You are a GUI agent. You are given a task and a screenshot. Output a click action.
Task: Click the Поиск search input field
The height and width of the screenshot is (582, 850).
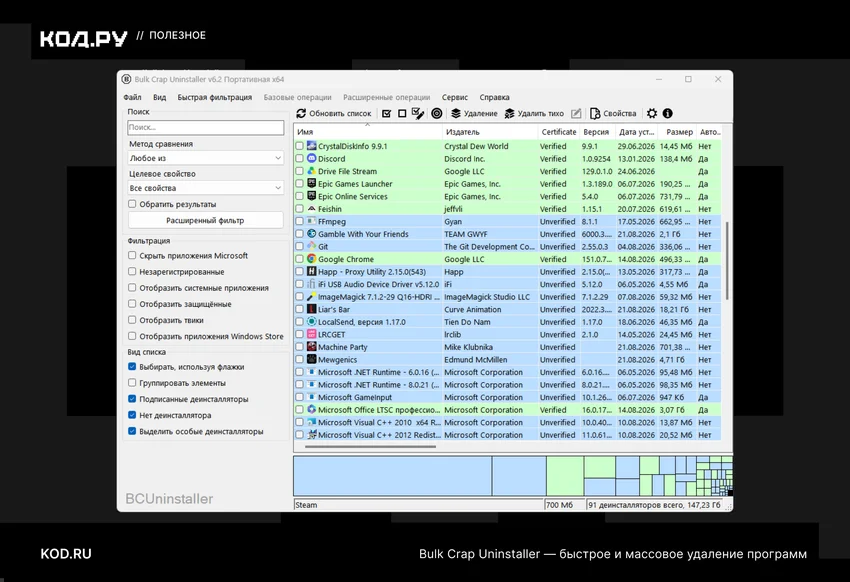(205, 127)
